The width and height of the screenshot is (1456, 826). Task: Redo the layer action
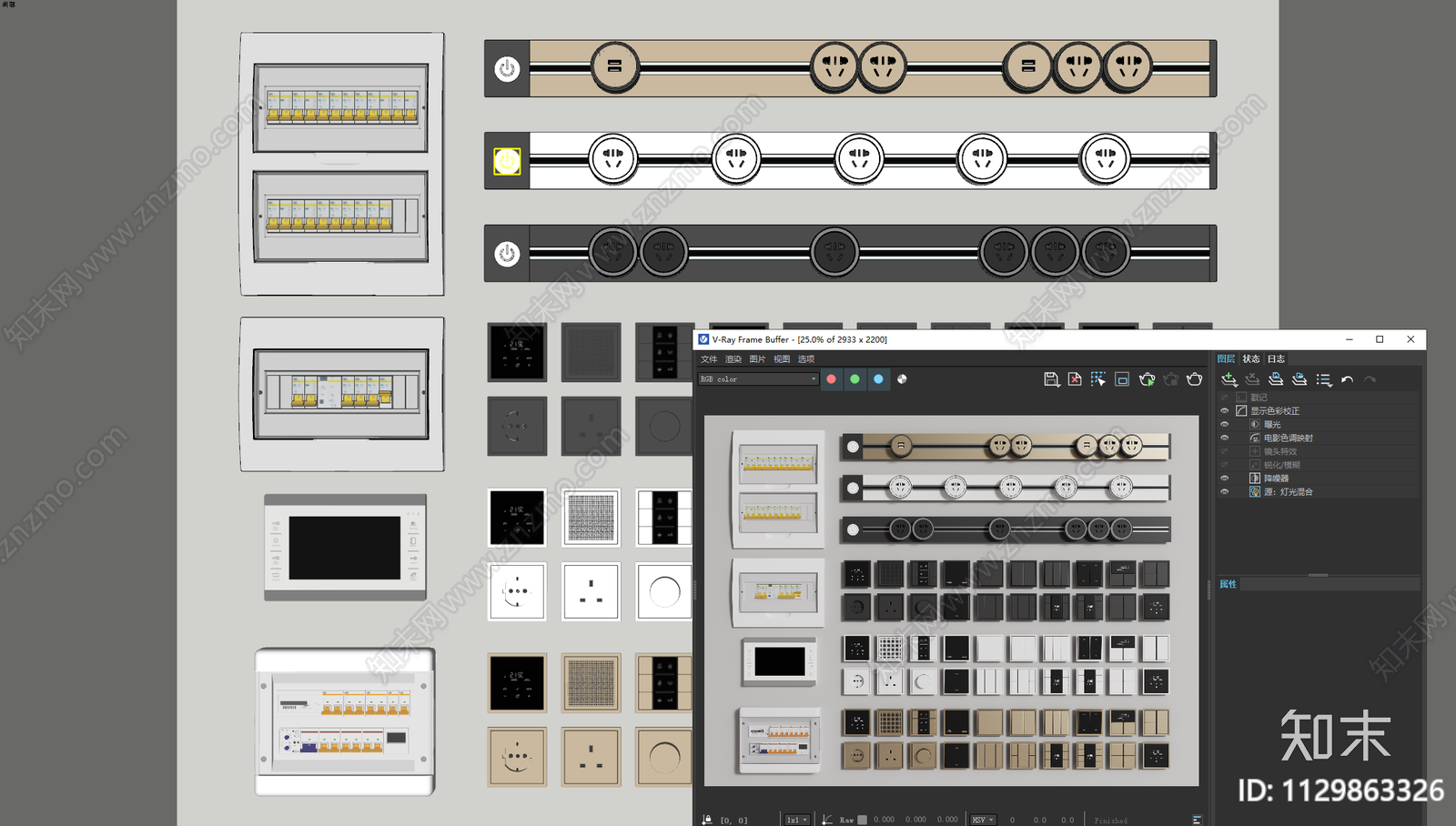[1370, 379]
